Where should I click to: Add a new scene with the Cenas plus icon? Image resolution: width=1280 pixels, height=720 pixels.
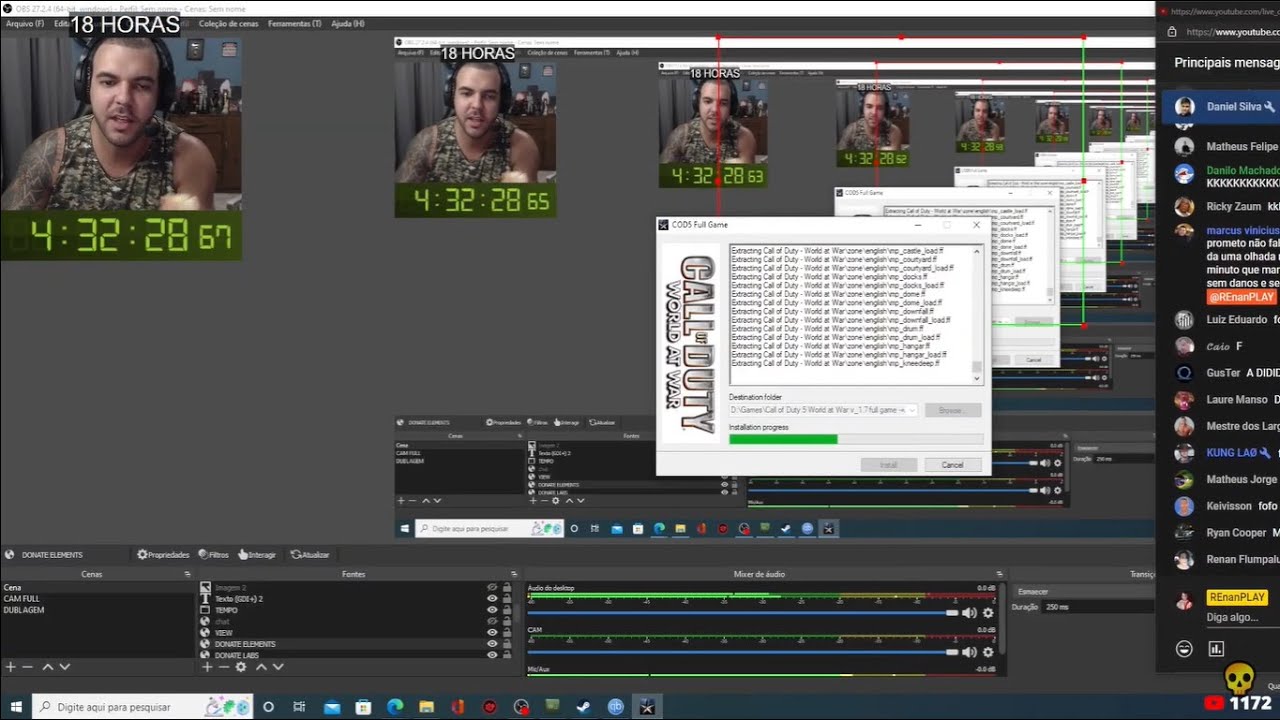10,667
